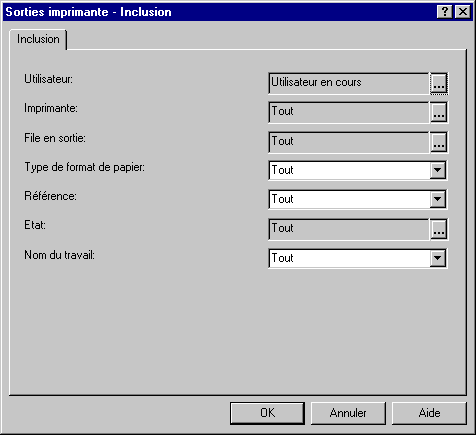Select the Inclusion tab
The width and height of the screenshot is (476, 435).
click(x=38, y=39)
